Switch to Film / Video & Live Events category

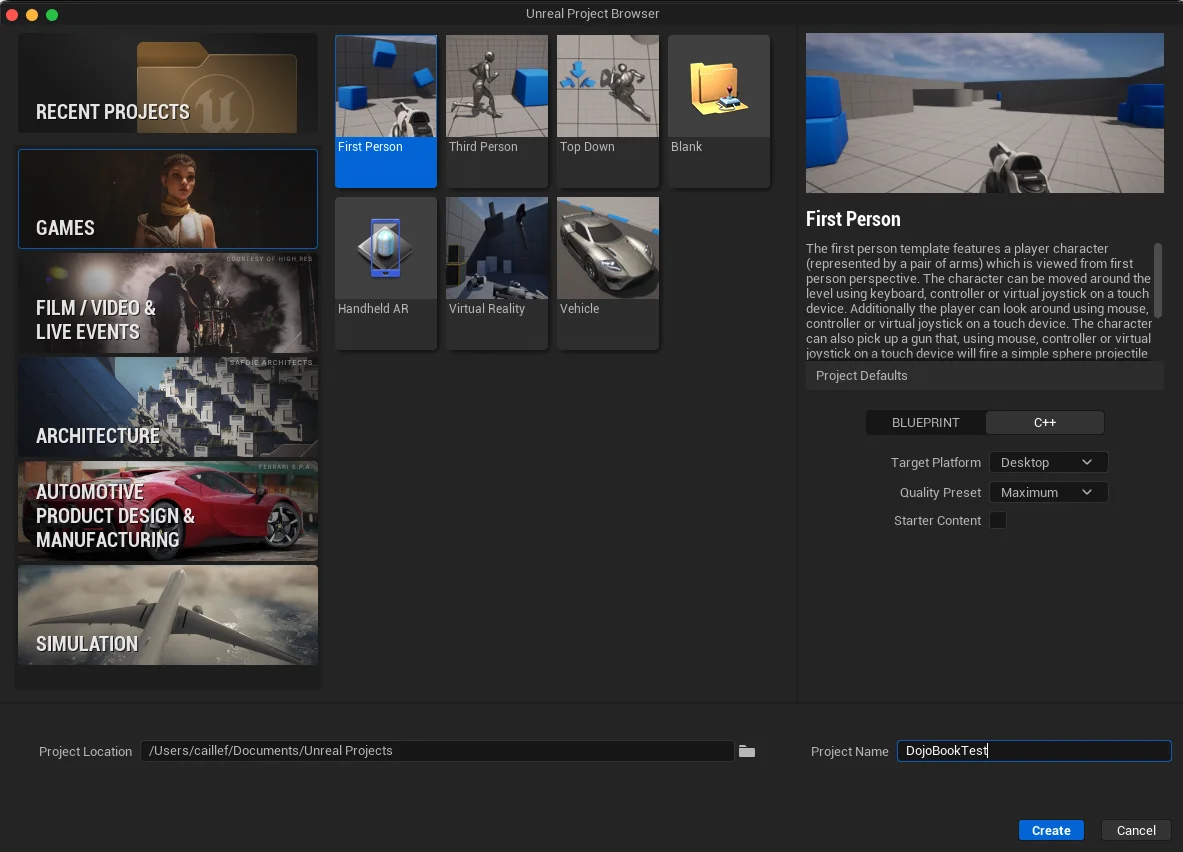coord(168,304)
